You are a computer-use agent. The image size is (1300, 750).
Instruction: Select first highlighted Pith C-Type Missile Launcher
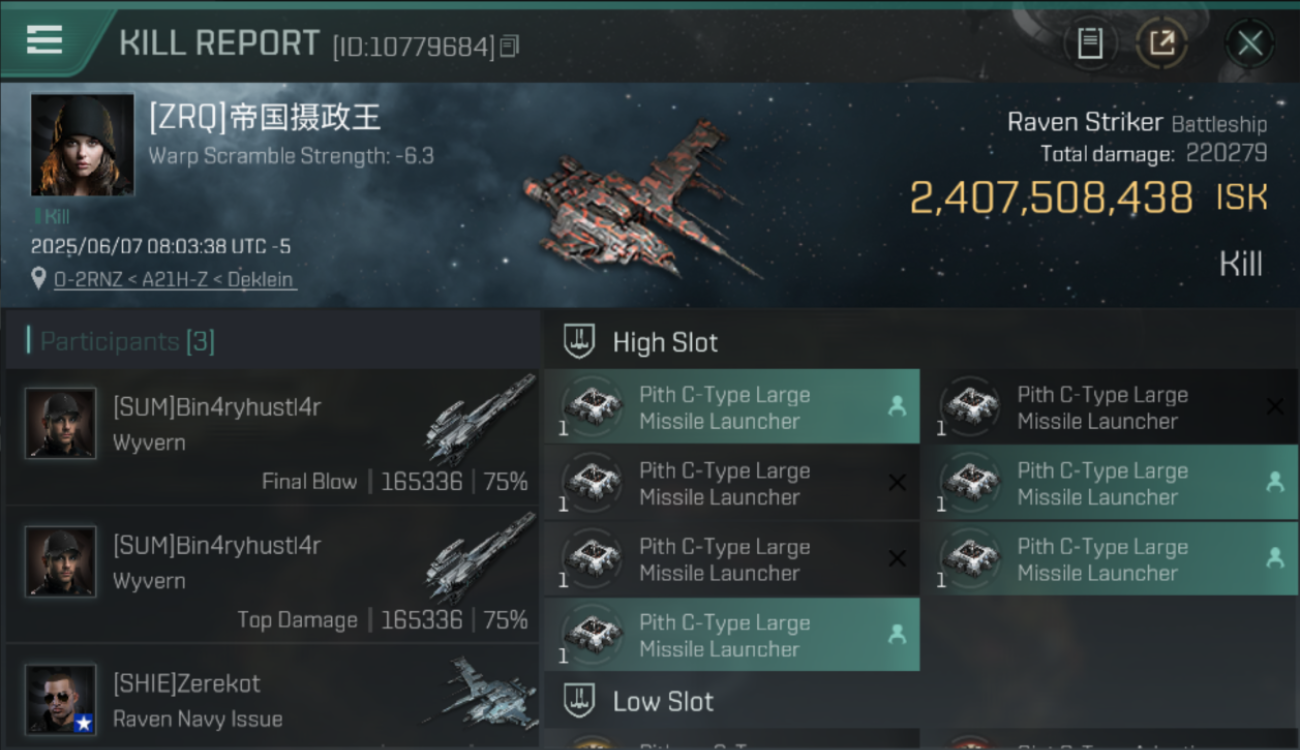pos(732,407)
